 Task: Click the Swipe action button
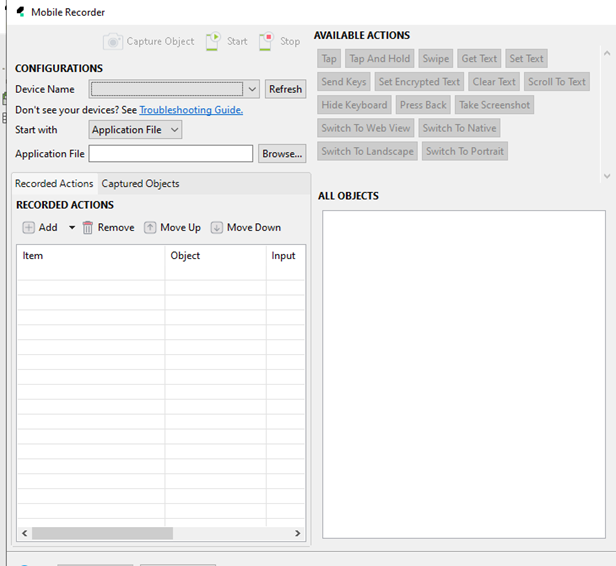click(436, 59)
